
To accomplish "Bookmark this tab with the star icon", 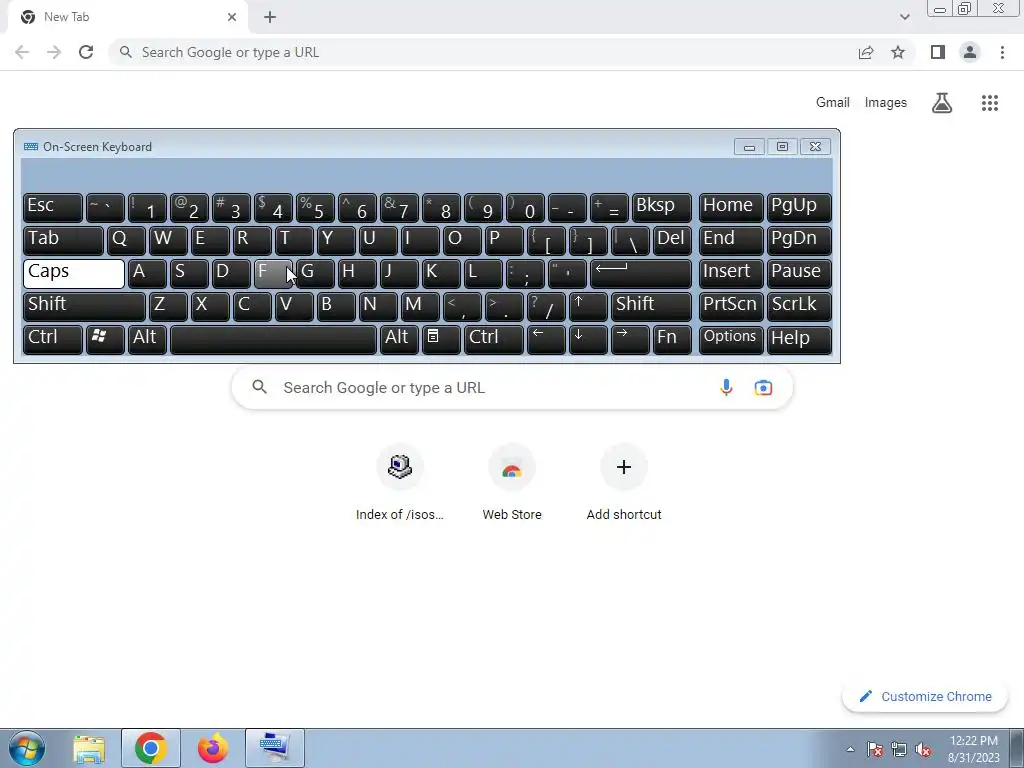I will [x=898, y=52].
